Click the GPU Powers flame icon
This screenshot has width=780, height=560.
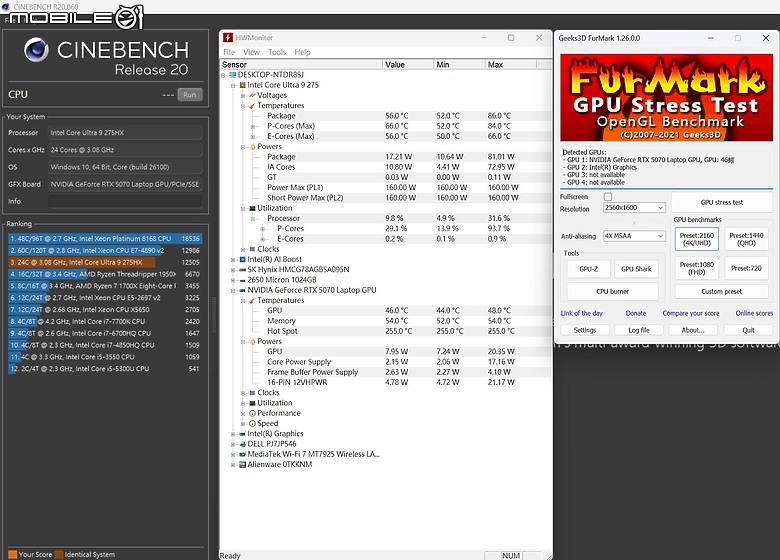[252, 342]
